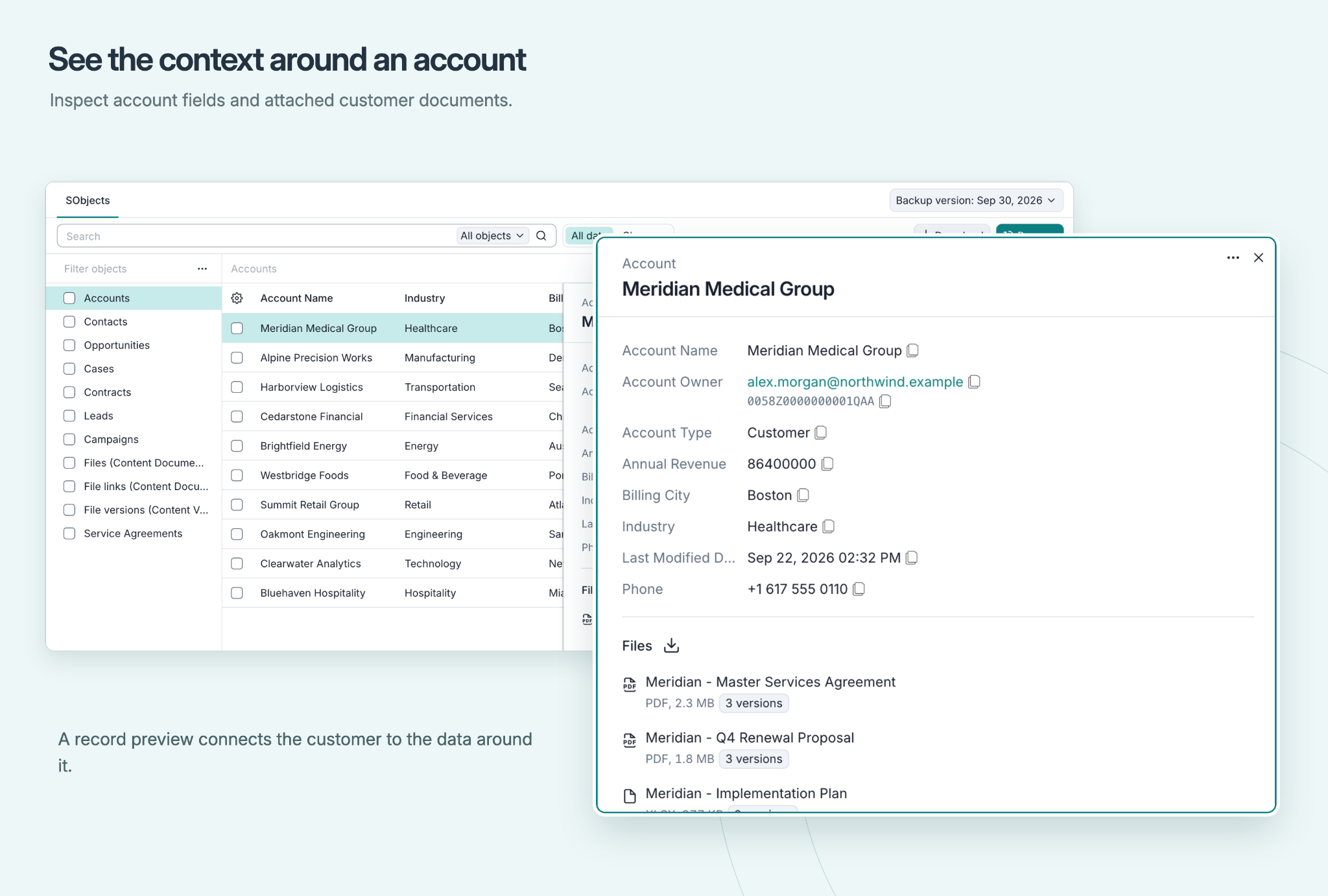The width and height of the screenshot is (1328, 896).
Task: Open the All objects filter dropdown
Action: [492, 236]
